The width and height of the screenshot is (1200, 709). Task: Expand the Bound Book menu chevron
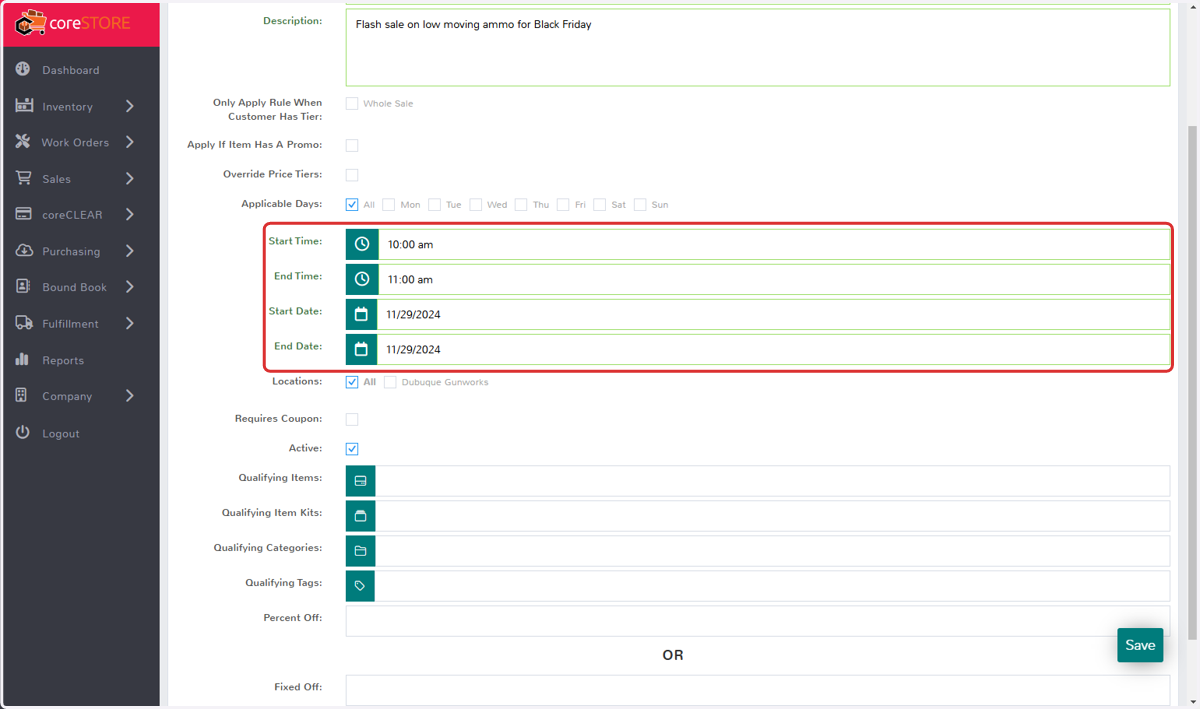pos(130,287)
